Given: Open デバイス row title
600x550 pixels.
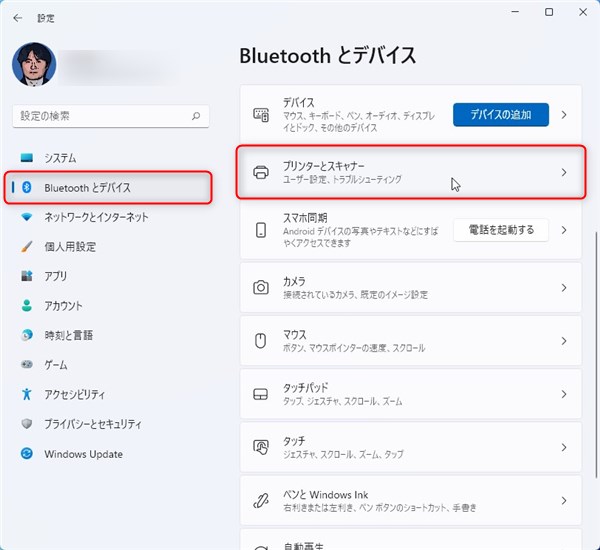Looking at the screenshot, I should (298, 103).
